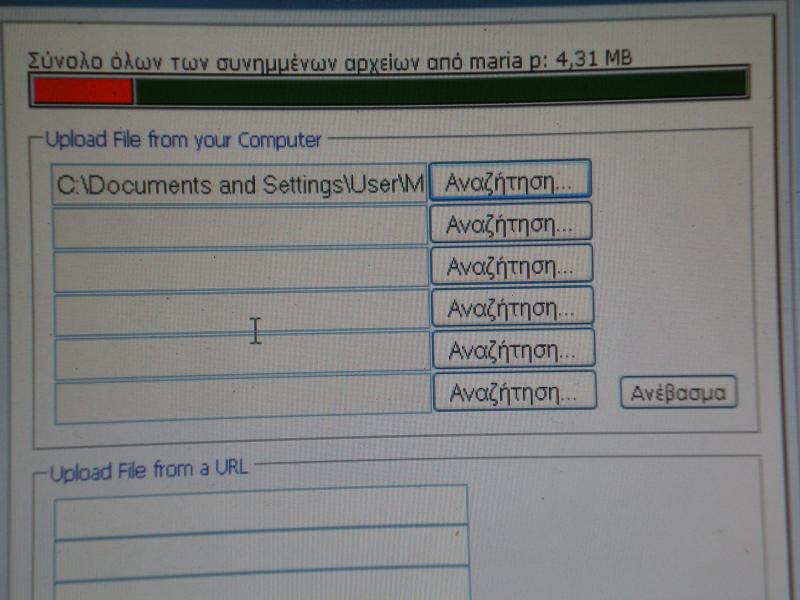Image resolution: width=800 pixels, height=600 pixels.
Task: Click the sixth file upload field
Action: (244, 400)
